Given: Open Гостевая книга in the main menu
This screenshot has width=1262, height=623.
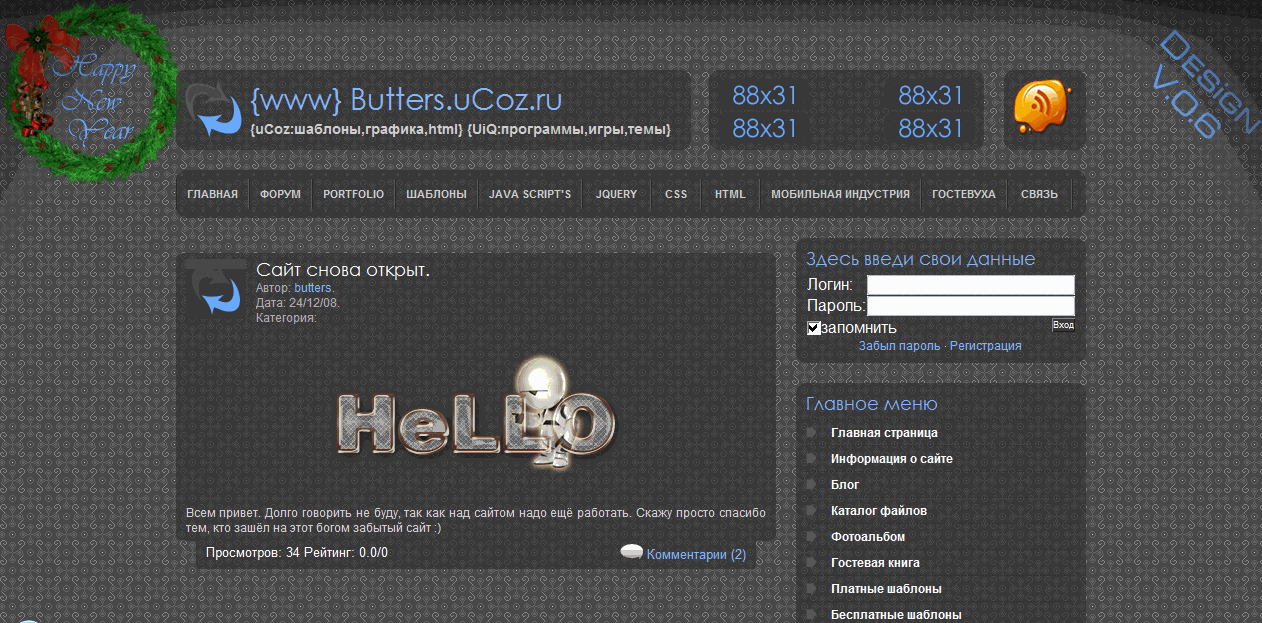Looking at the screenshot, I should click(x=876, y=563).
